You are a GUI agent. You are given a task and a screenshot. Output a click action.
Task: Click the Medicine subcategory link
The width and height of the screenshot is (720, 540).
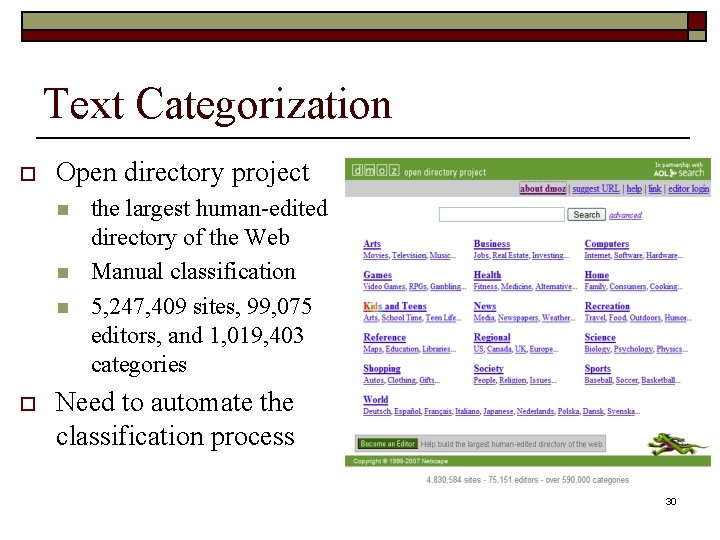tap(516, 287)
